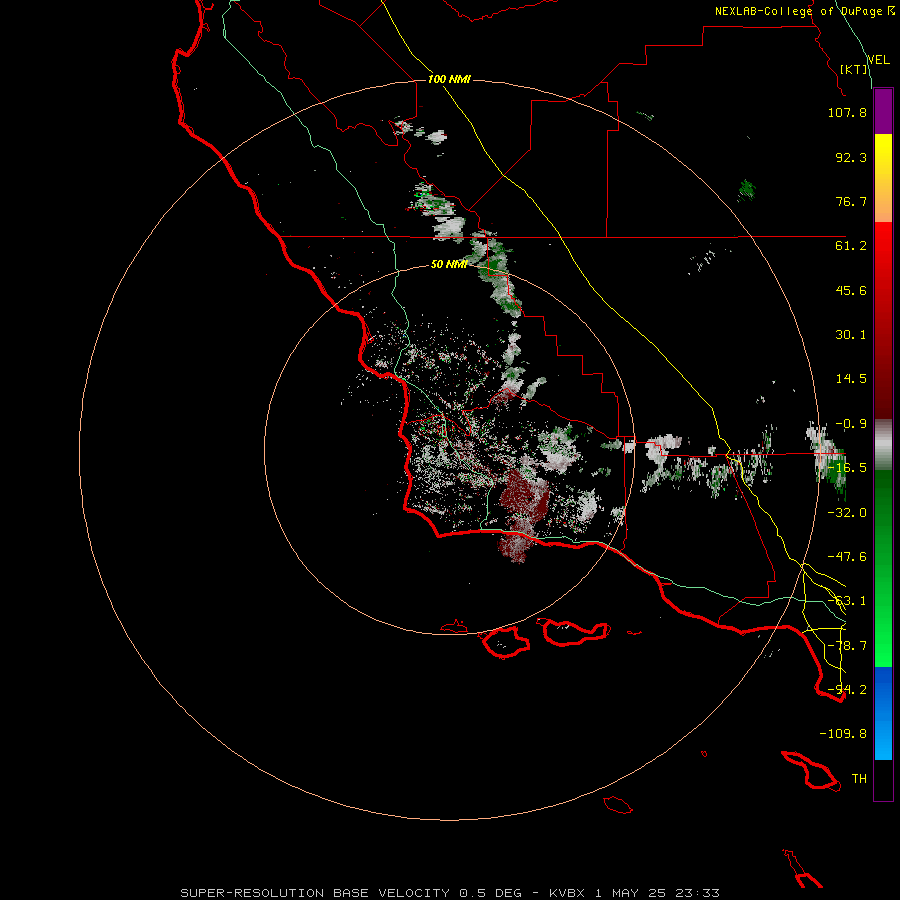The image size is (900, 900).
Task: Pick the green segment of the color bar
Action: [883, 568]
